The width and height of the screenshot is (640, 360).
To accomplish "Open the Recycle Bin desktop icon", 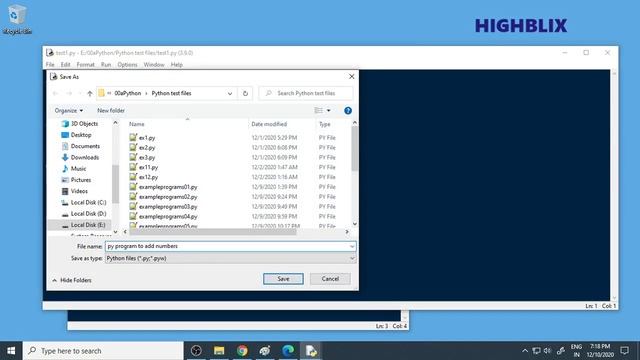I will pos(17,19).
